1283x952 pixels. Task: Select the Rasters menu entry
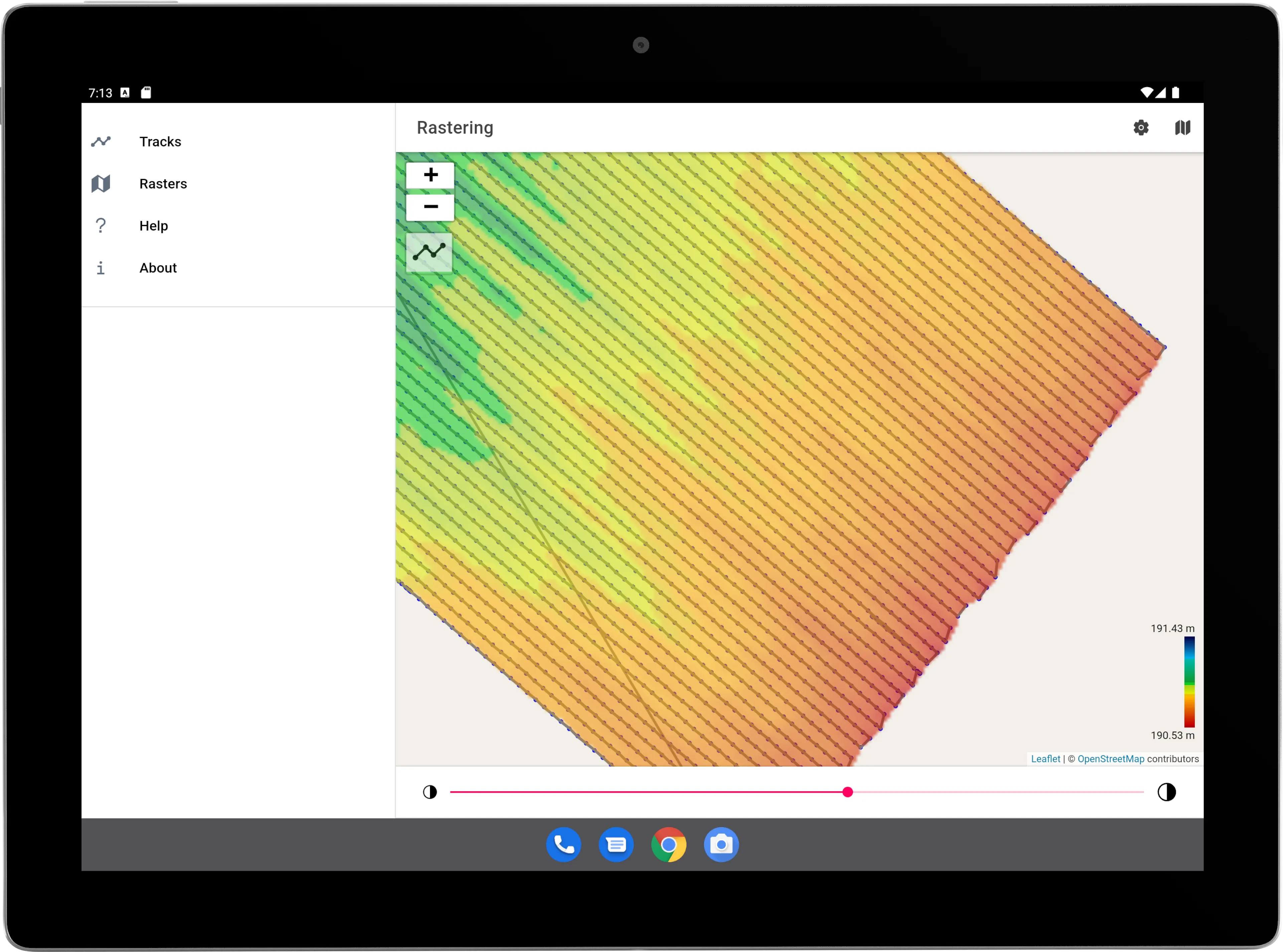(x=163, y=183)
